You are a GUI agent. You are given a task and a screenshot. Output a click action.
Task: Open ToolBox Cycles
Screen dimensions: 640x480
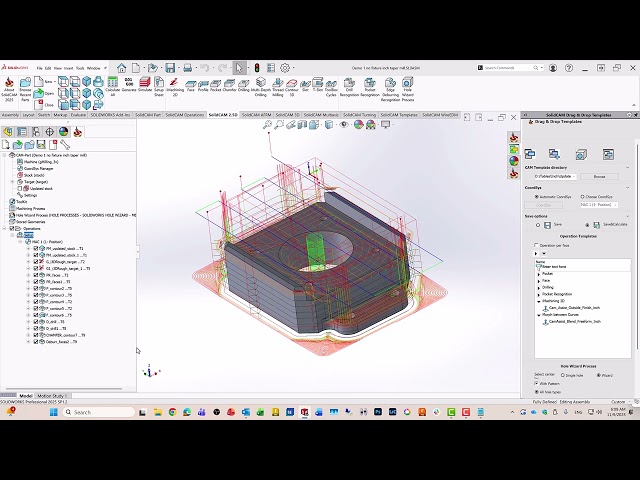(x=331, y=88)
